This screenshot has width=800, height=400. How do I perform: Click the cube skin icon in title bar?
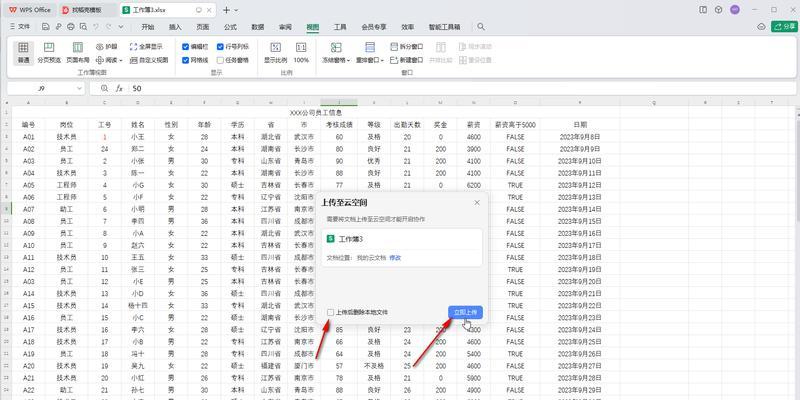718,10
